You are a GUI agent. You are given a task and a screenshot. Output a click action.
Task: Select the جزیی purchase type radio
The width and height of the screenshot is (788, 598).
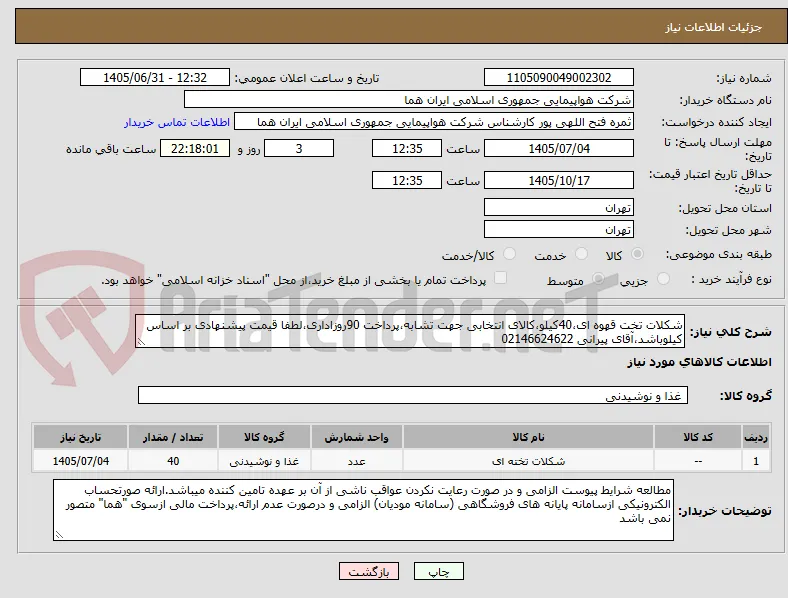click(663, 278)
